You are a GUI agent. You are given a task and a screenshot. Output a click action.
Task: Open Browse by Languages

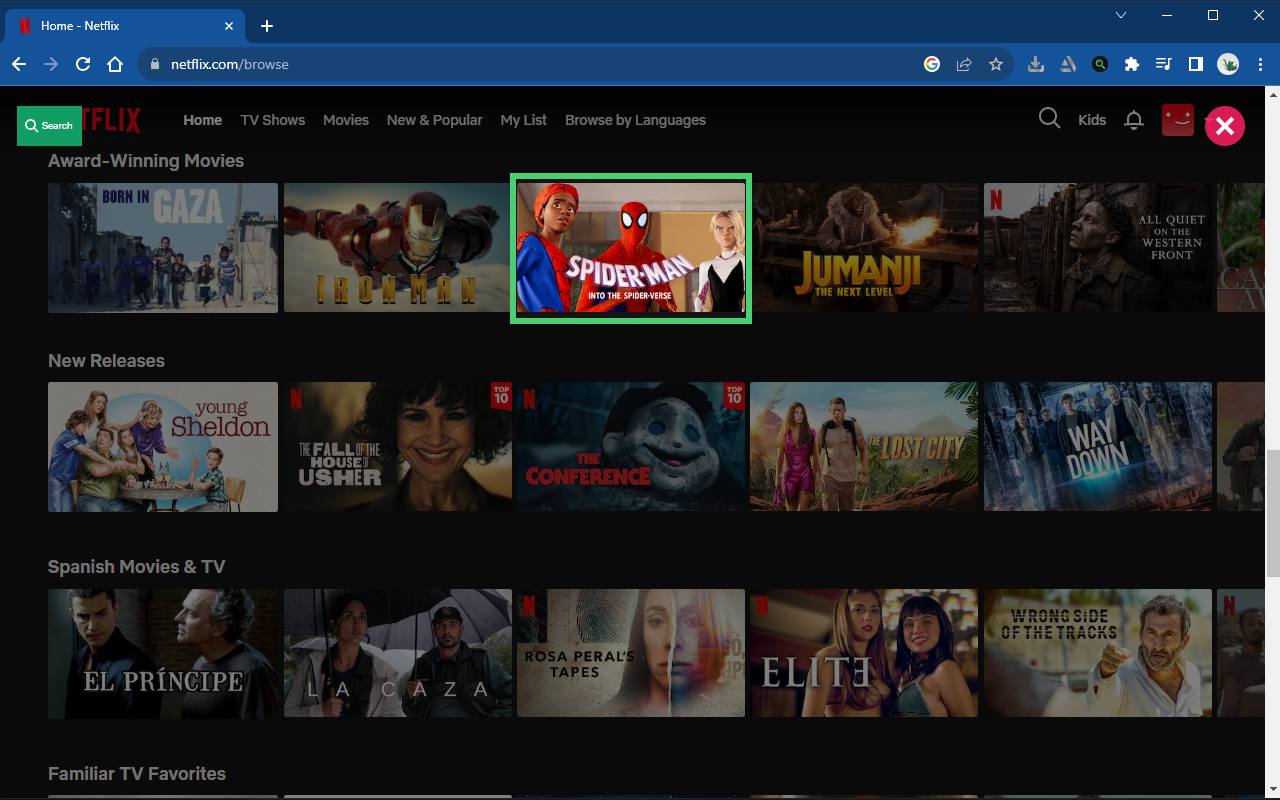pyautogui.click(x=635, y=120)
